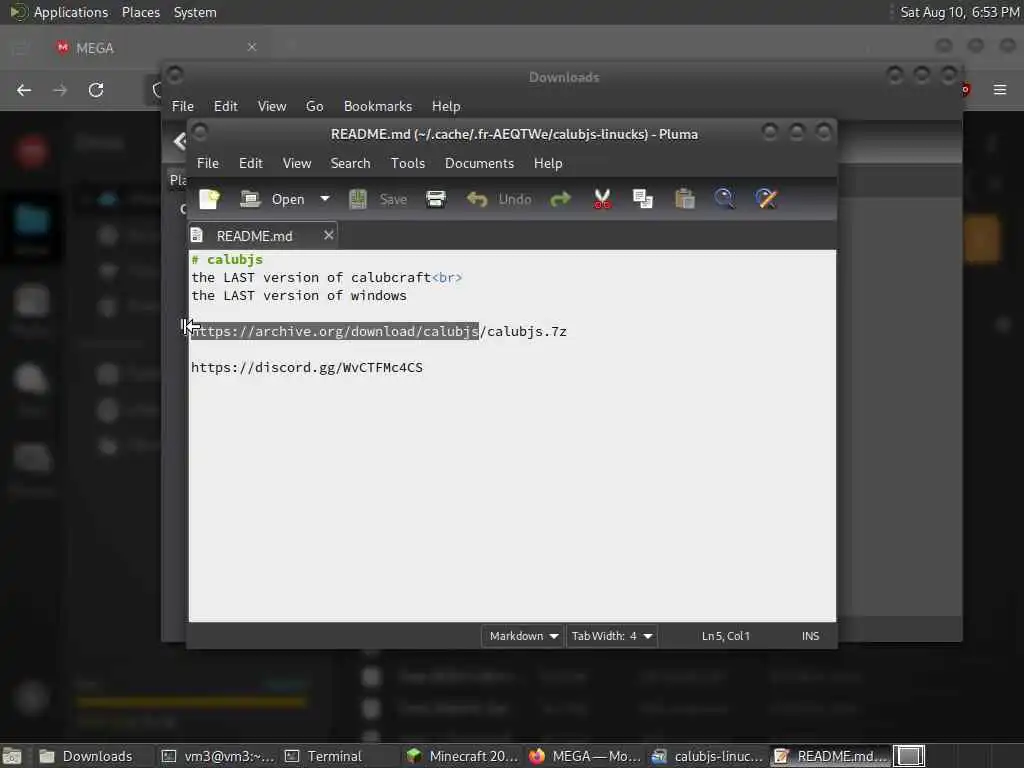This screenshot has height=768, width=1024.
Task: Create a new document in Pluma
Action: pyautogui.click(x=210, y=199)
